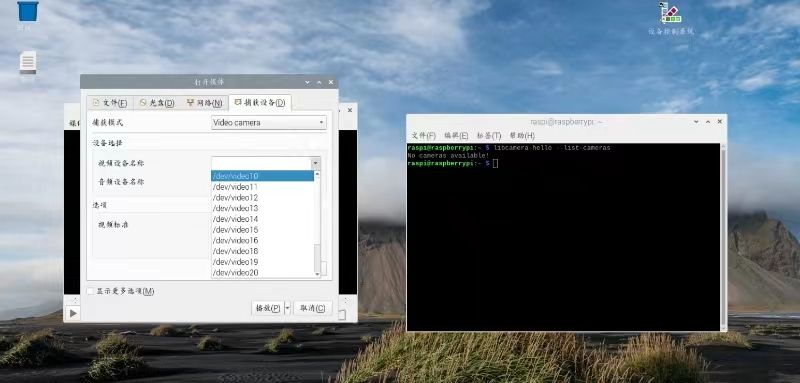The image size is (800, 383).
Task: Choose /dev/video14 from the device list
Action: (x=263, y=219)
